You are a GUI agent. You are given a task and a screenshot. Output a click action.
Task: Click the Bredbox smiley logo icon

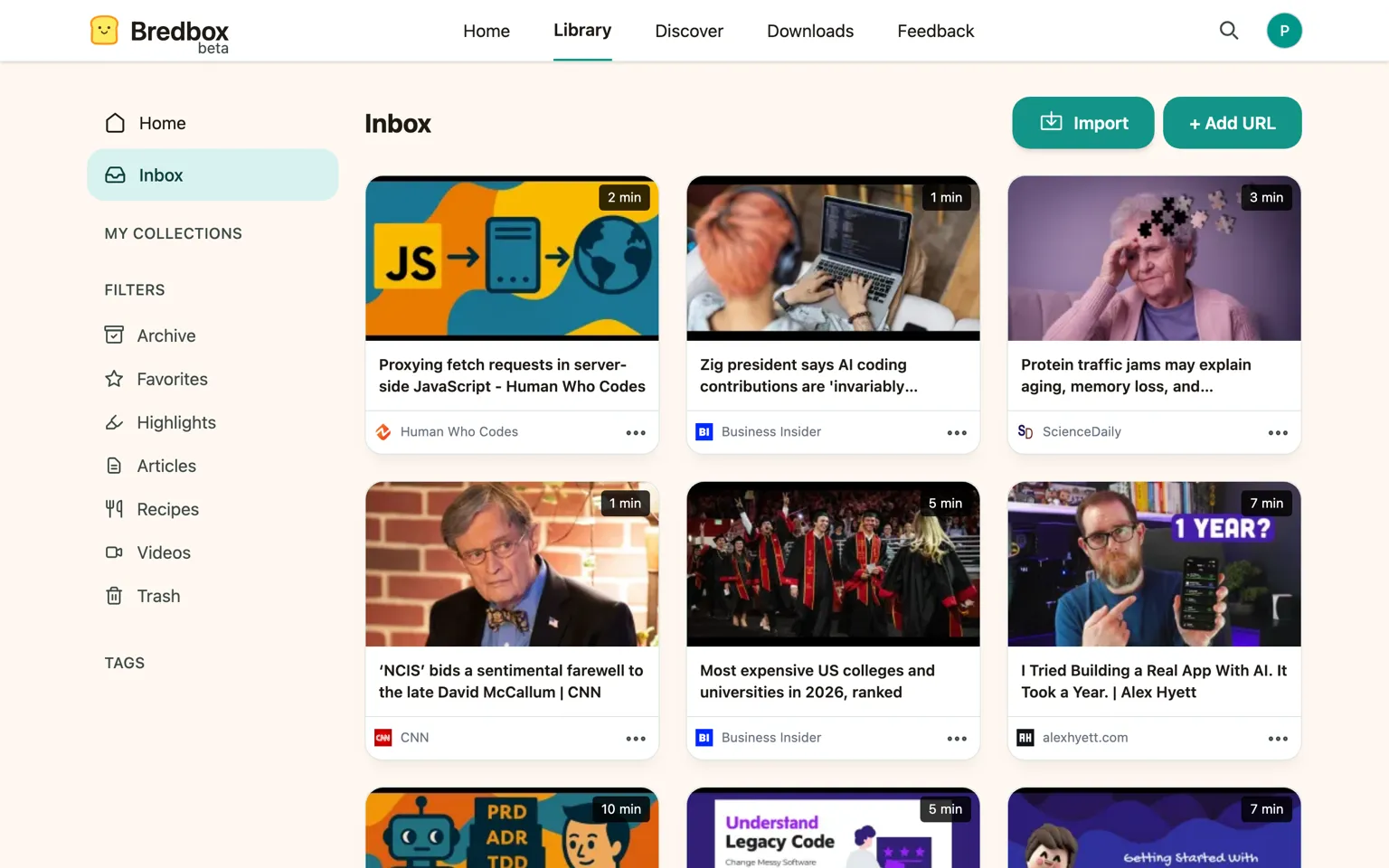coord(104,31)
